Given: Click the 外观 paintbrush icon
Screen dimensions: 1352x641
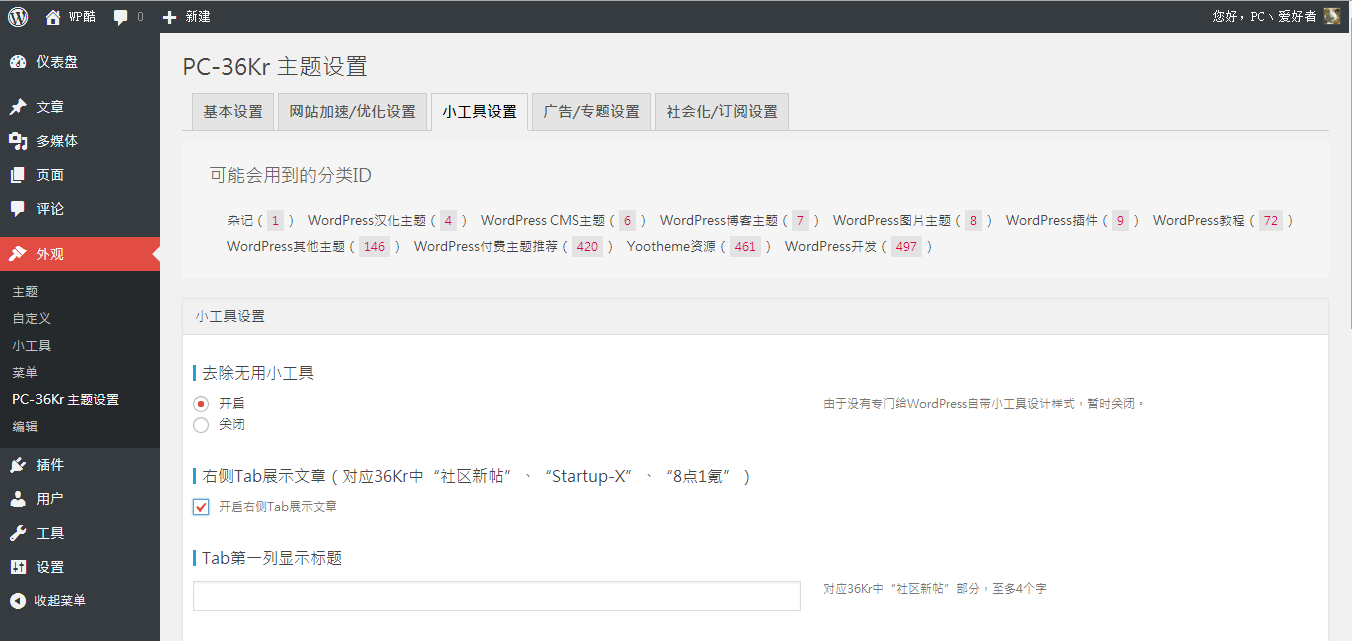Looking at the screenshot, I should click(x=18, y=254).
